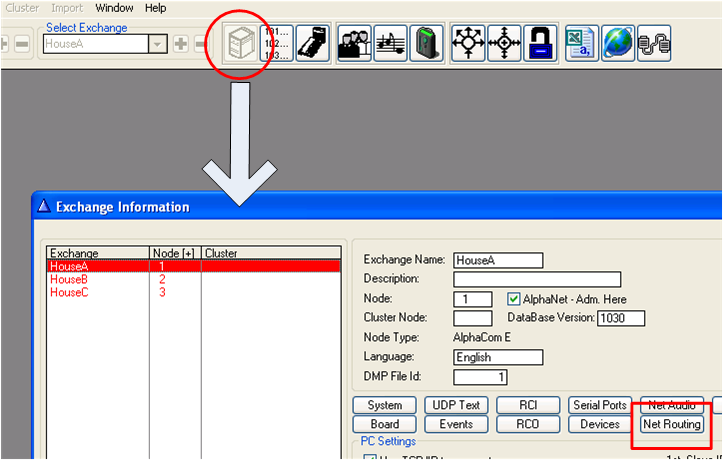Sort by the Node column header
The image size is (723, 460).
tap(175, 254)
